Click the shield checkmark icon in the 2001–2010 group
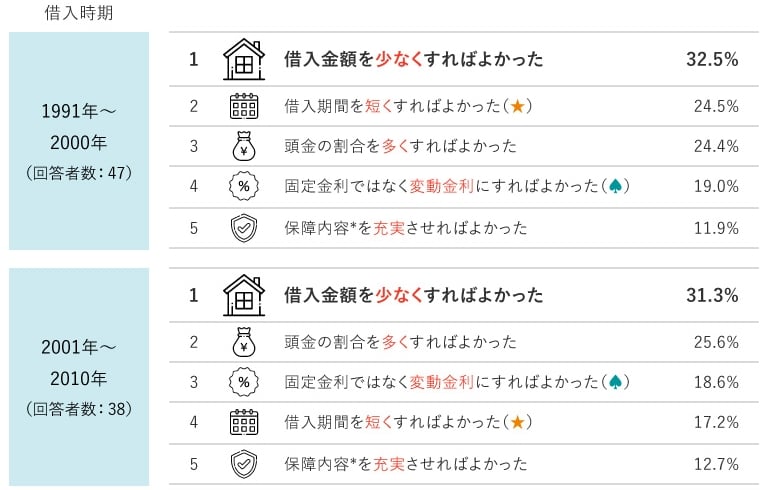Screen dimensions: 766x490 point(243,464)
